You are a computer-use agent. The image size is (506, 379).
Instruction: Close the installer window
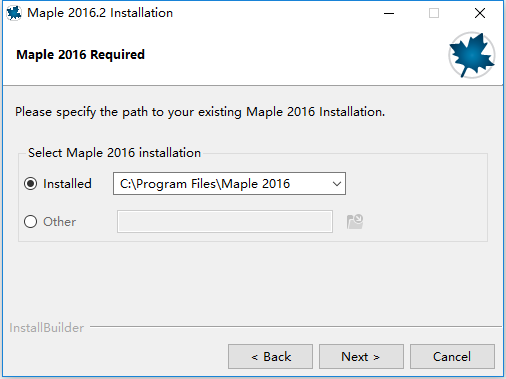click(480, 13)
